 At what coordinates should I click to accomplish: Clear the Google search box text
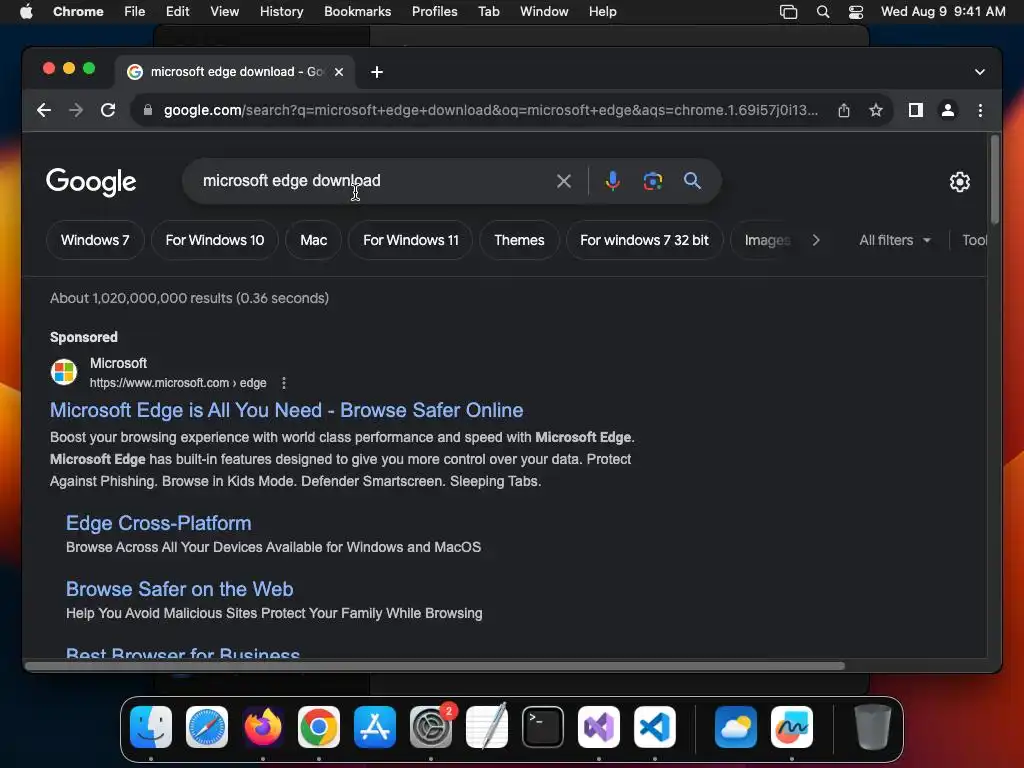(x=564, y=181)
